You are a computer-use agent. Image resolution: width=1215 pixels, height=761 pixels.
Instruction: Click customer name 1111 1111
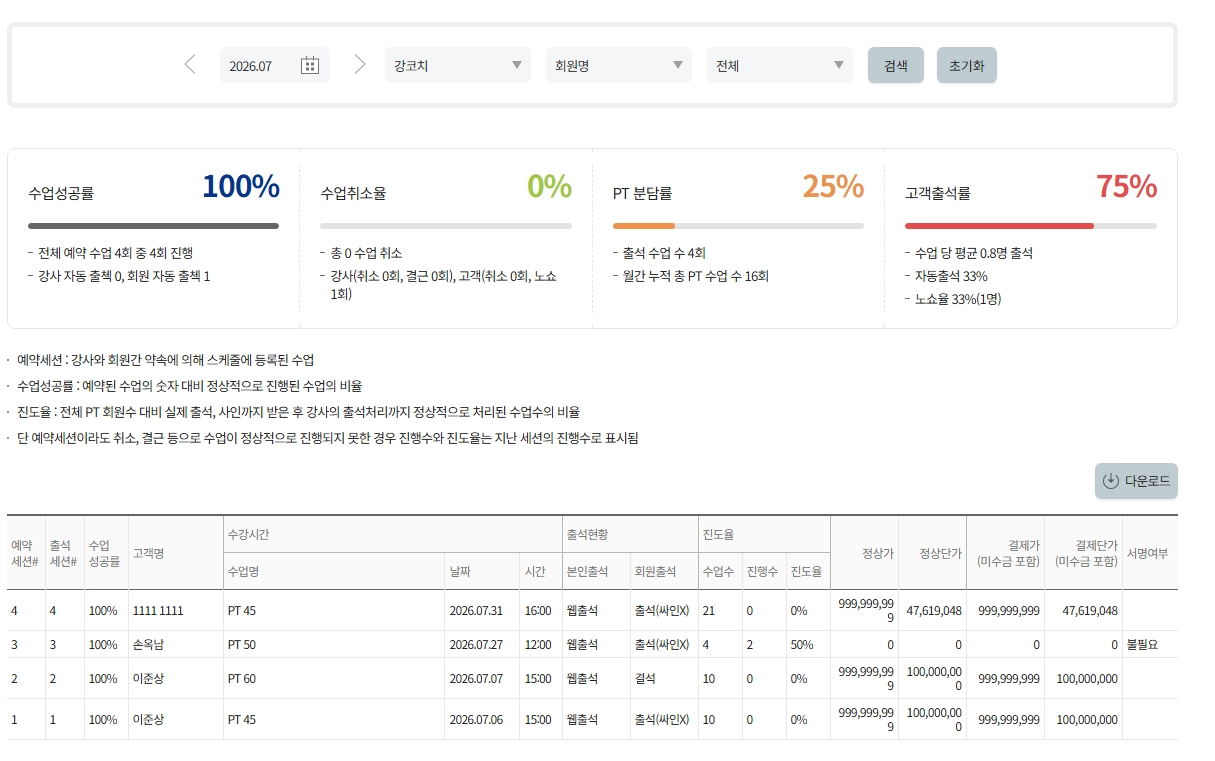tap(158, 610)
